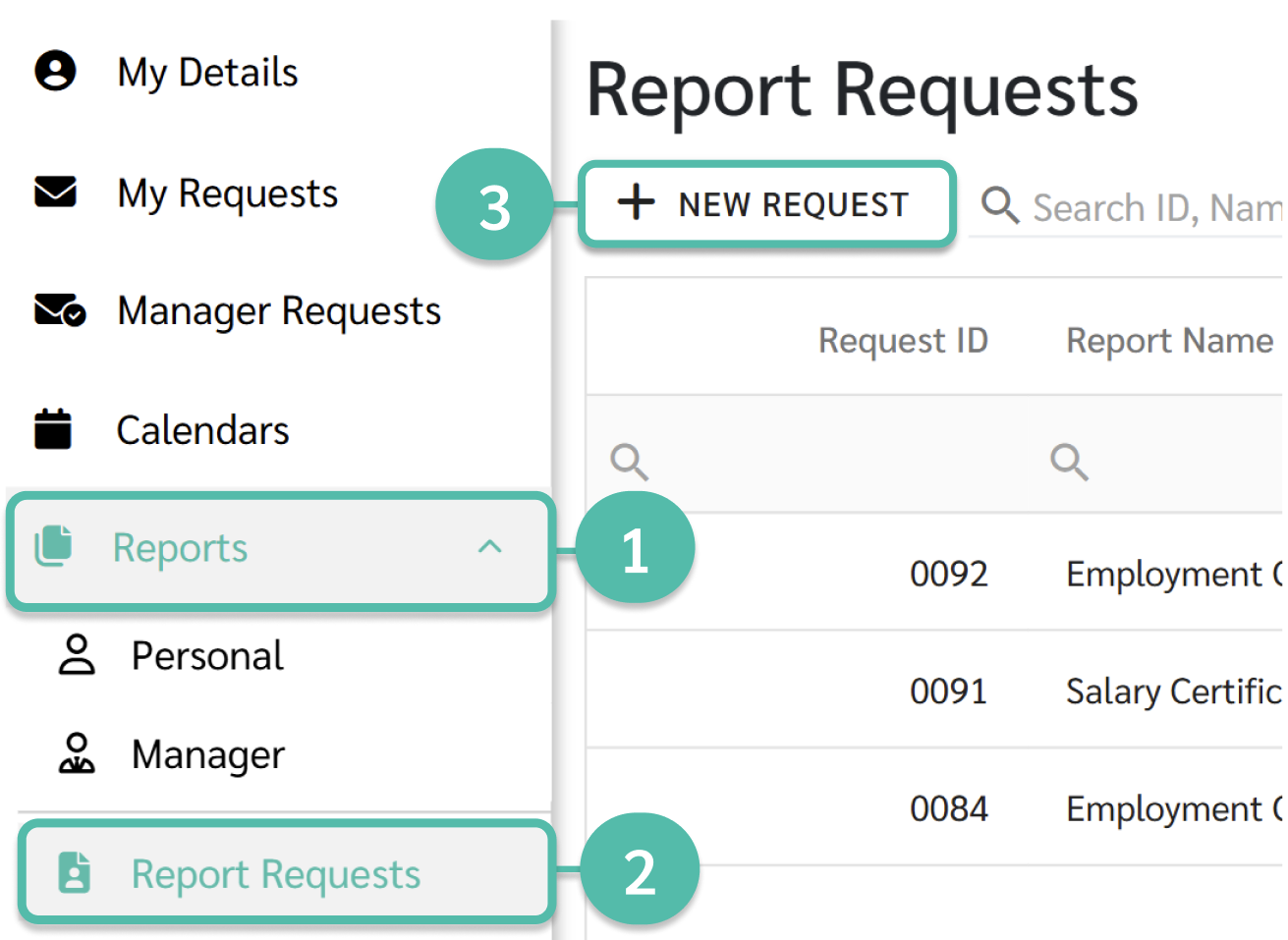Viewport: 1288px width, 940px height.
Task: Click the Request ID column filter search
Action: 630,461
